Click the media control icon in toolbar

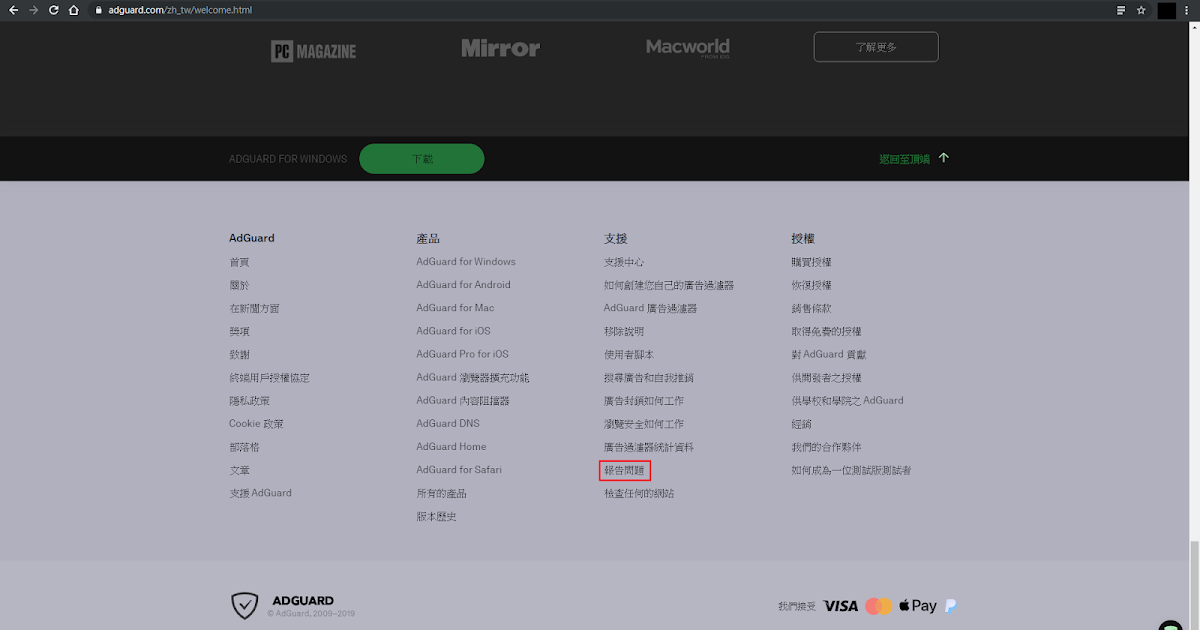coord(1121,10)
